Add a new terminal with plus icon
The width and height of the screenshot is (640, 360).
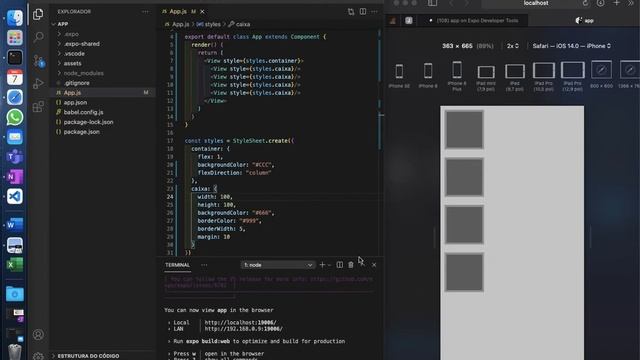coord(322,265)
